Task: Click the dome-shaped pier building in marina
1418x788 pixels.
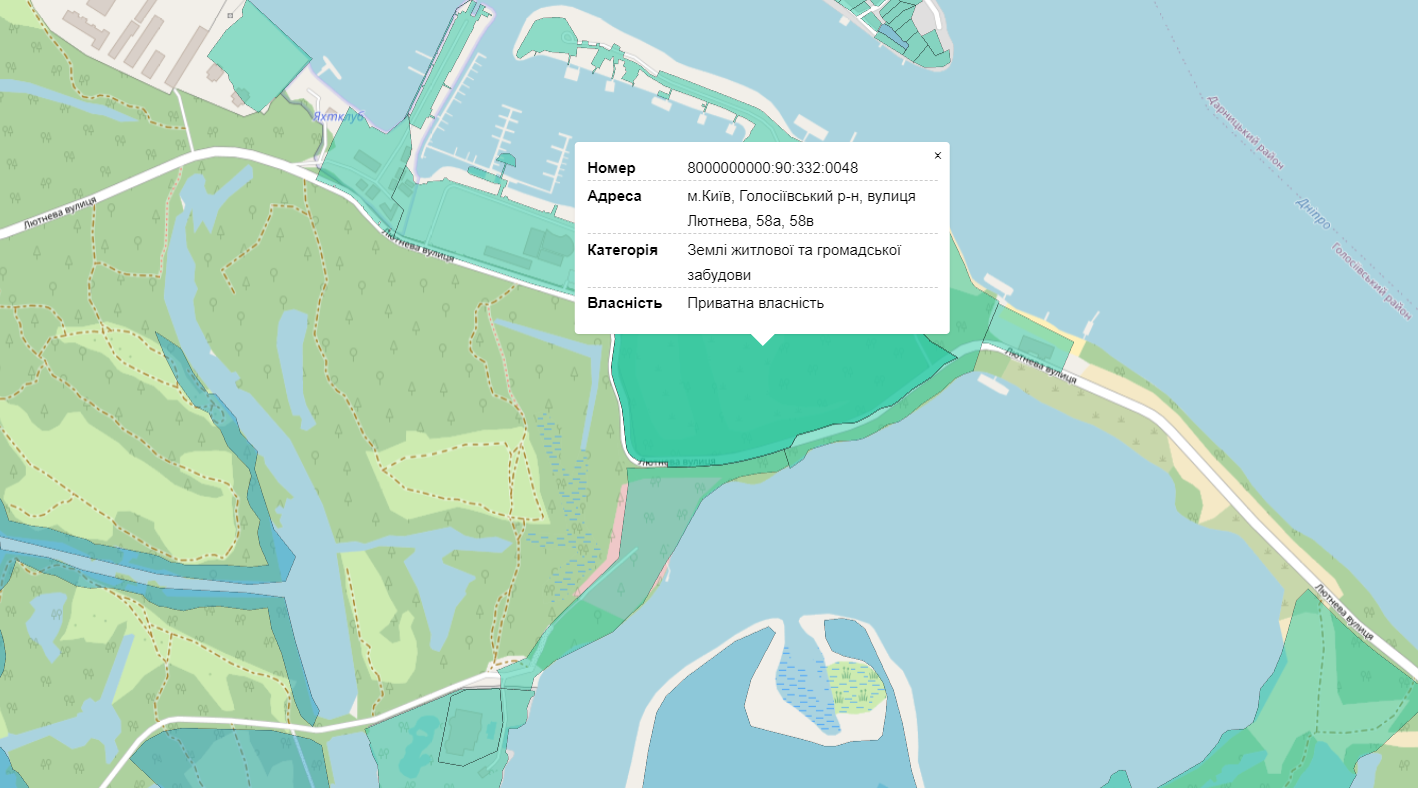Action: click(x=507, y=161)
